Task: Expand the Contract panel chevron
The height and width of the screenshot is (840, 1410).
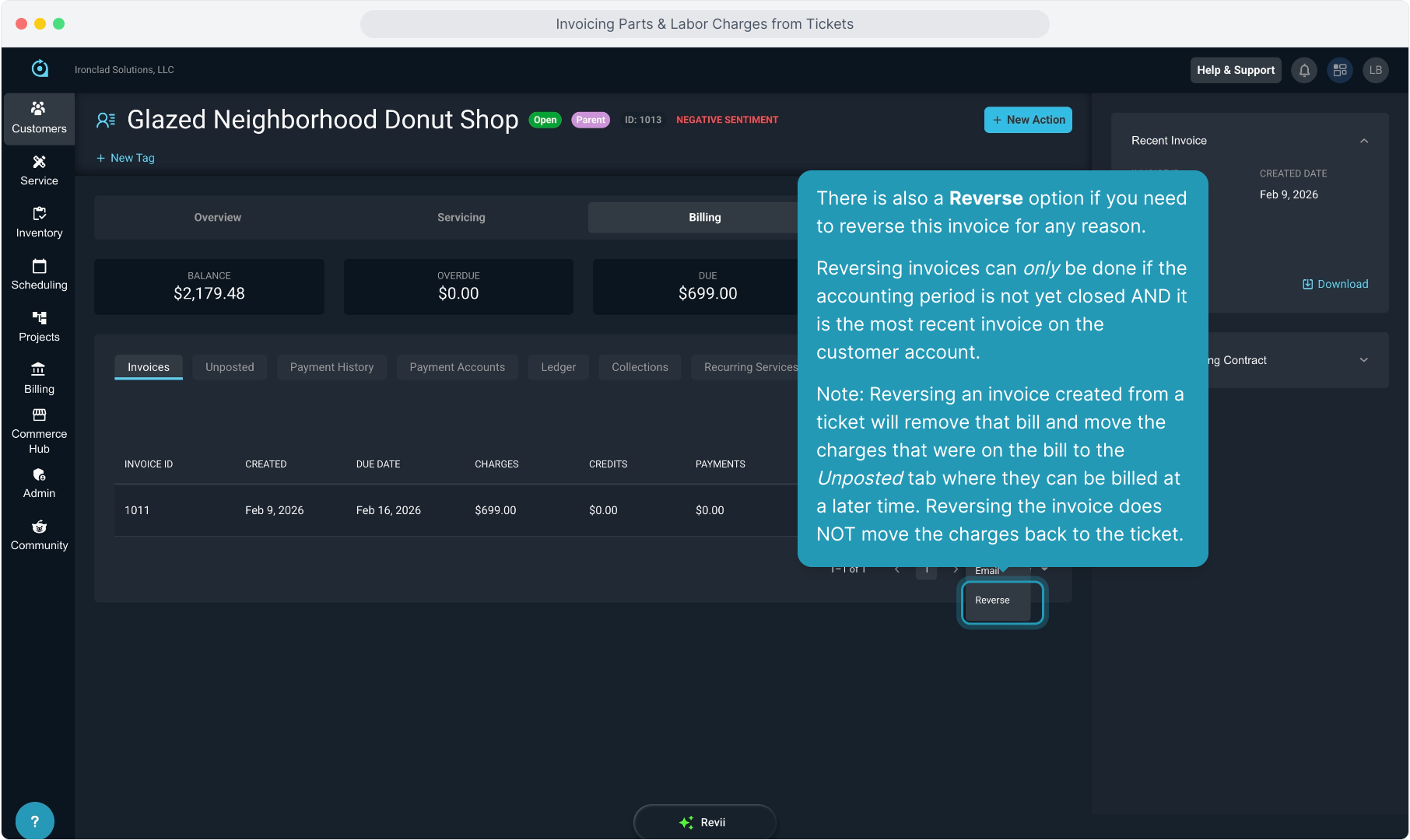Action: 1363,360
